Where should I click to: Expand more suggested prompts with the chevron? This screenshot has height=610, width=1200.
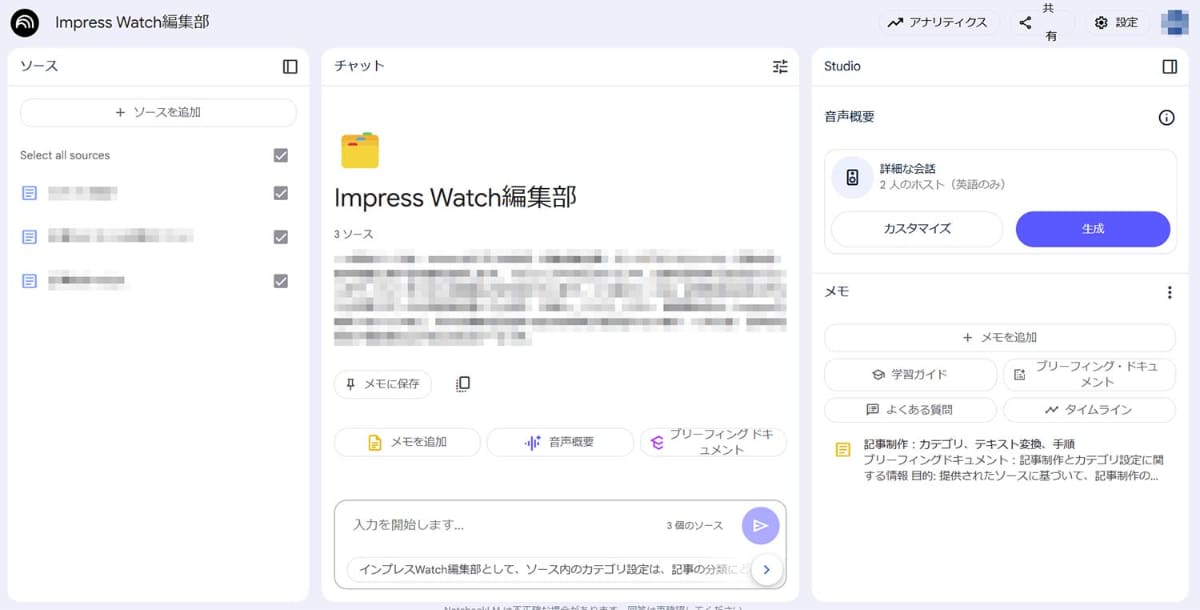pyautogui.click(x=767, y=569)
